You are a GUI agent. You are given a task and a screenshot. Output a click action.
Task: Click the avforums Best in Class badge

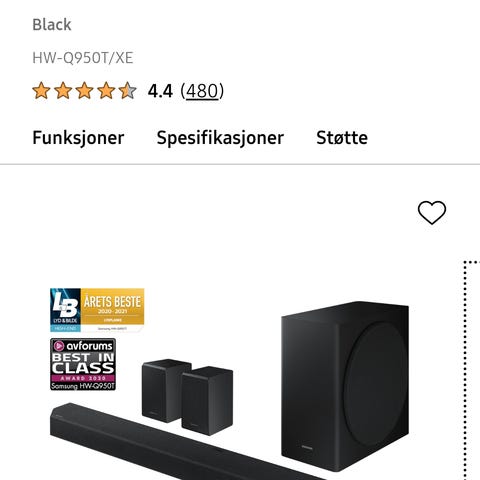click(x=83, y=364)
